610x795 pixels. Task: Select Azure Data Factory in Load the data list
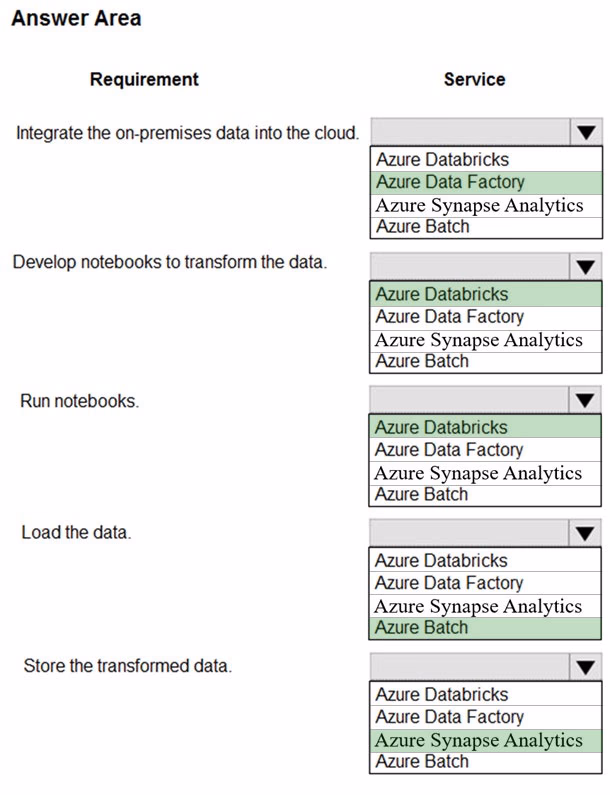pyautogui.click(x=485, y=583)
